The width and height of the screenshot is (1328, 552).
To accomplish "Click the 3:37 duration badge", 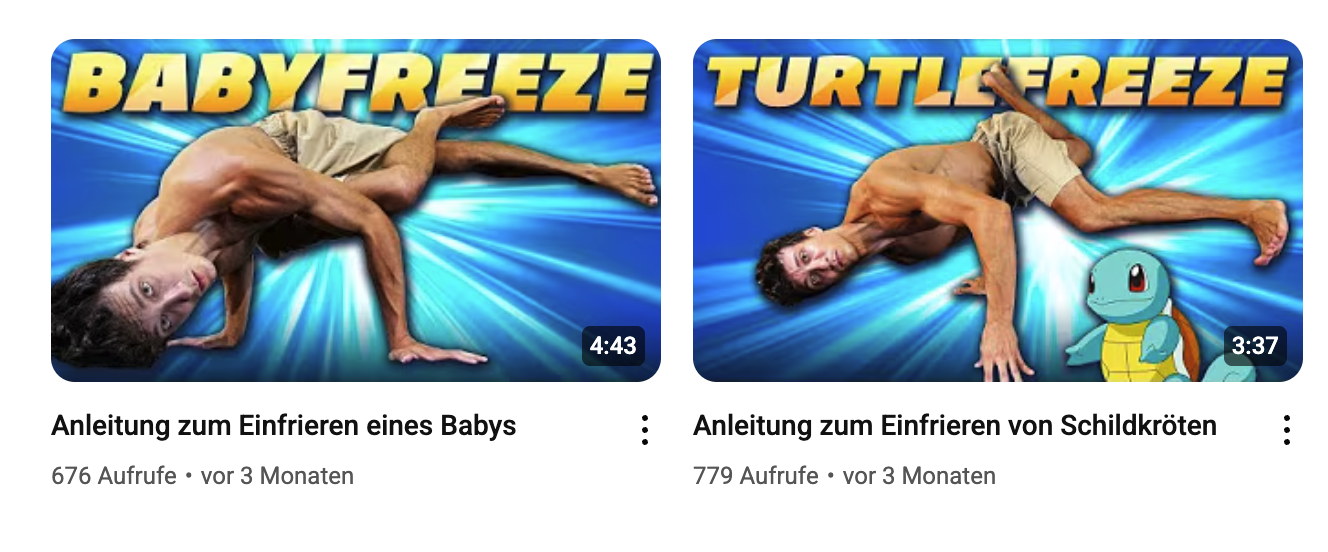I will 1255,346.
